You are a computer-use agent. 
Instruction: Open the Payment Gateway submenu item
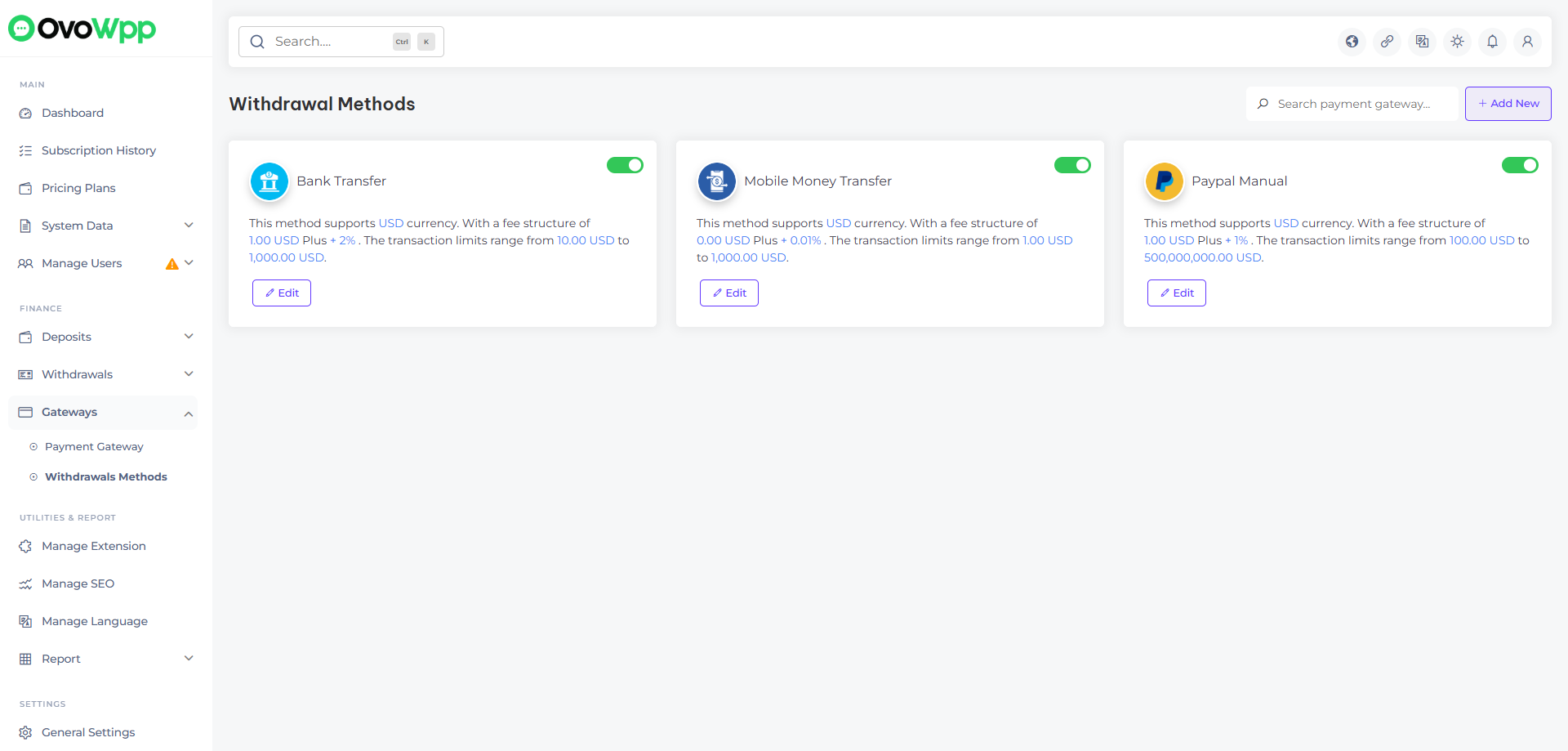(x=94, y=447)
